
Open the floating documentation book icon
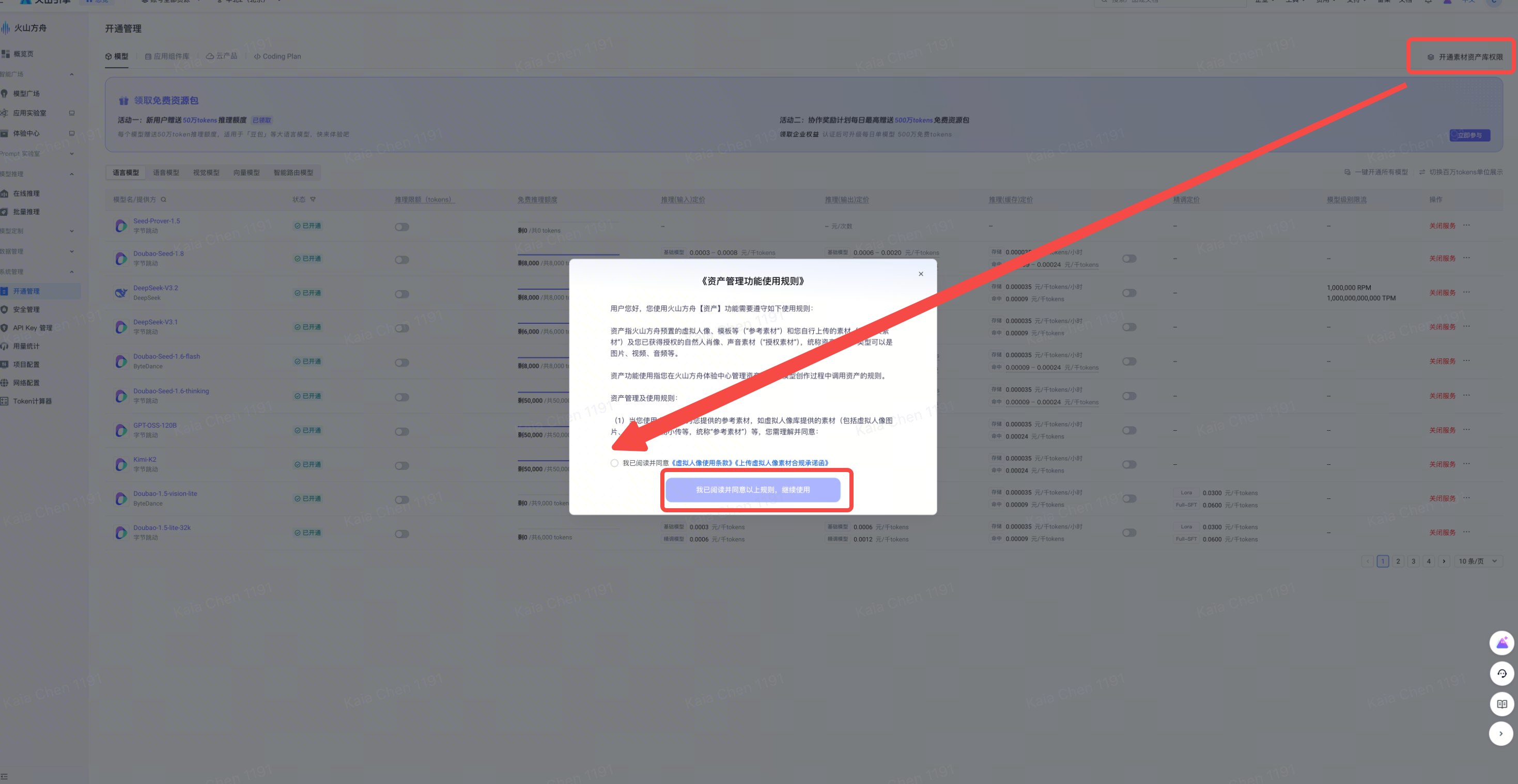tap(1501, 704)
